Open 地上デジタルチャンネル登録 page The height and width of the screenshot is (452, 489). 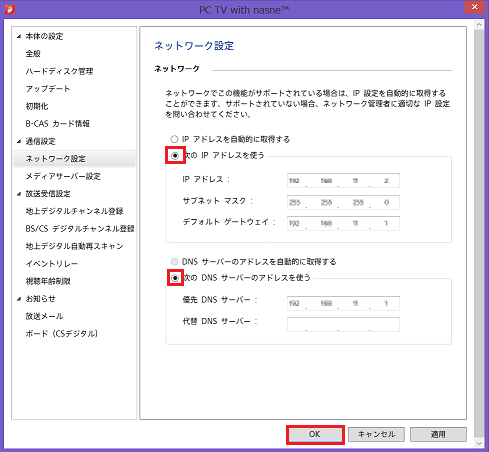[x=74, y=211]
